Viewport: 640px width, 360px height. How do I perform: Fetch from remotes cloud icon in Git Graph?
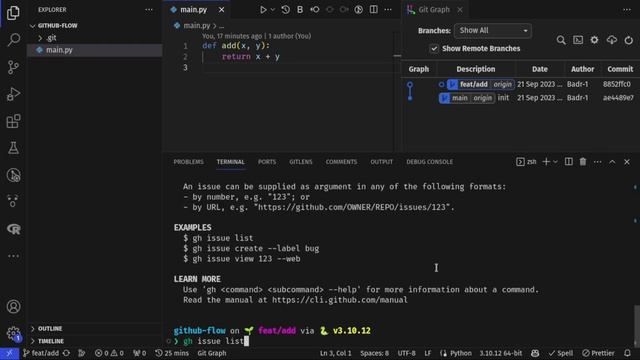pyautogui.click(x=611, y=40)
